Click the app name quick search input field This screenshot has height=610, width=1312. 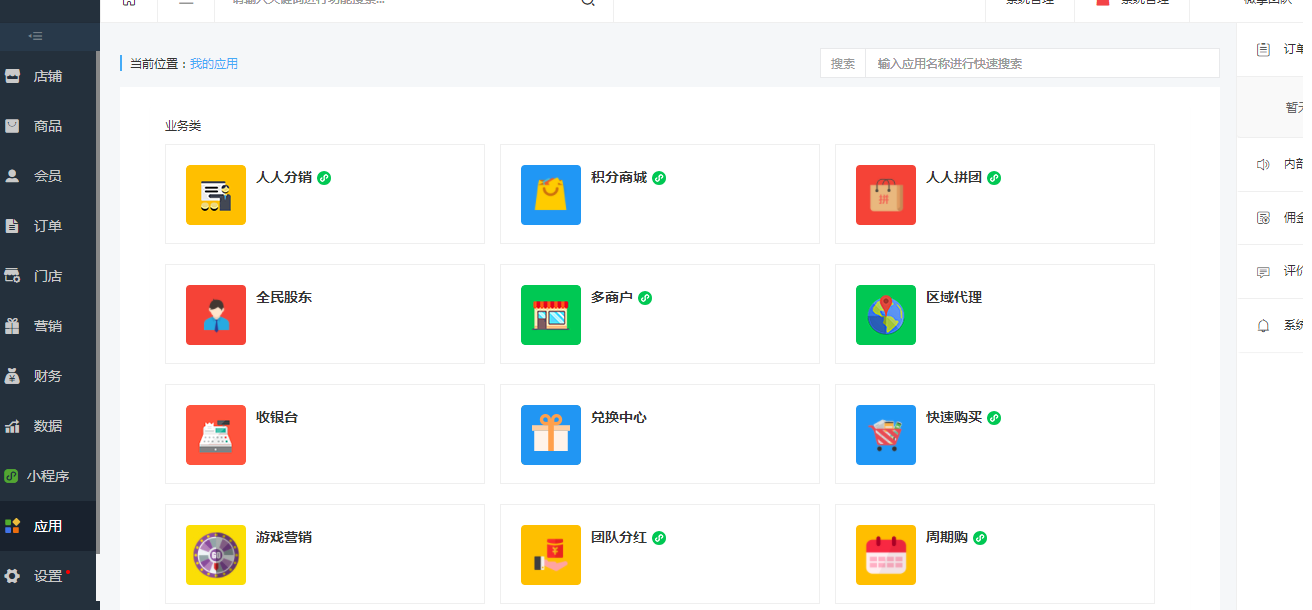coord(1040,63)
